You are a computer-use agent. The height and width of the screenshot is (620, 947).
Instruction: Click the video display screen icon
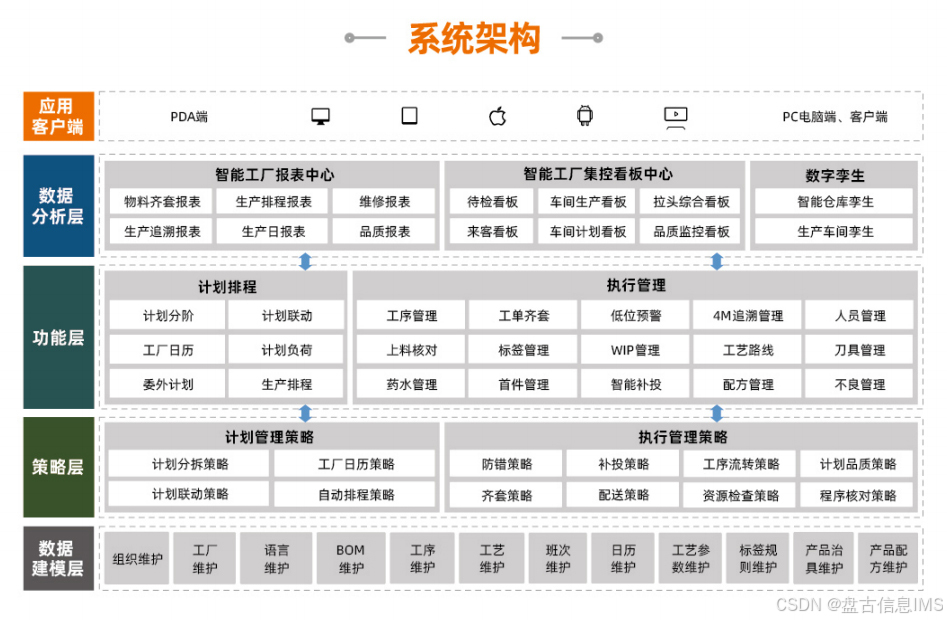tap(675, 117)
